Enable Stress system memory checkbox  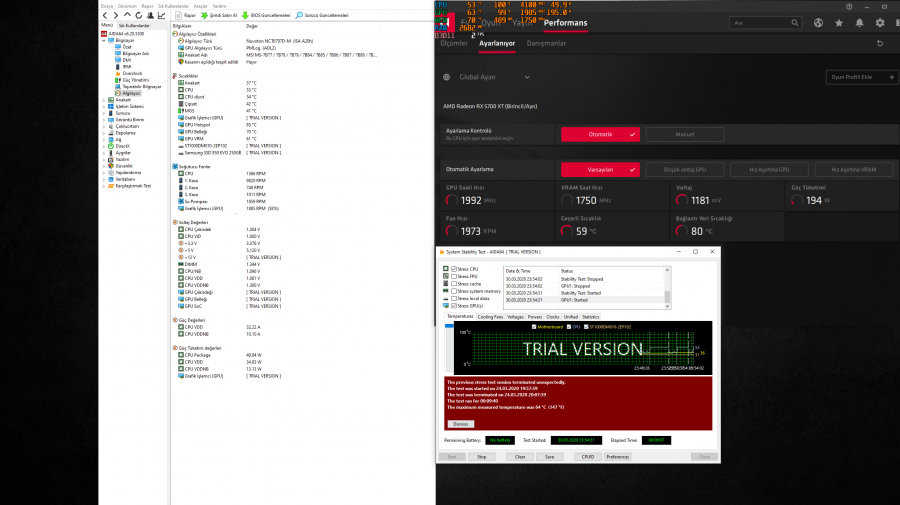[454, 292]
